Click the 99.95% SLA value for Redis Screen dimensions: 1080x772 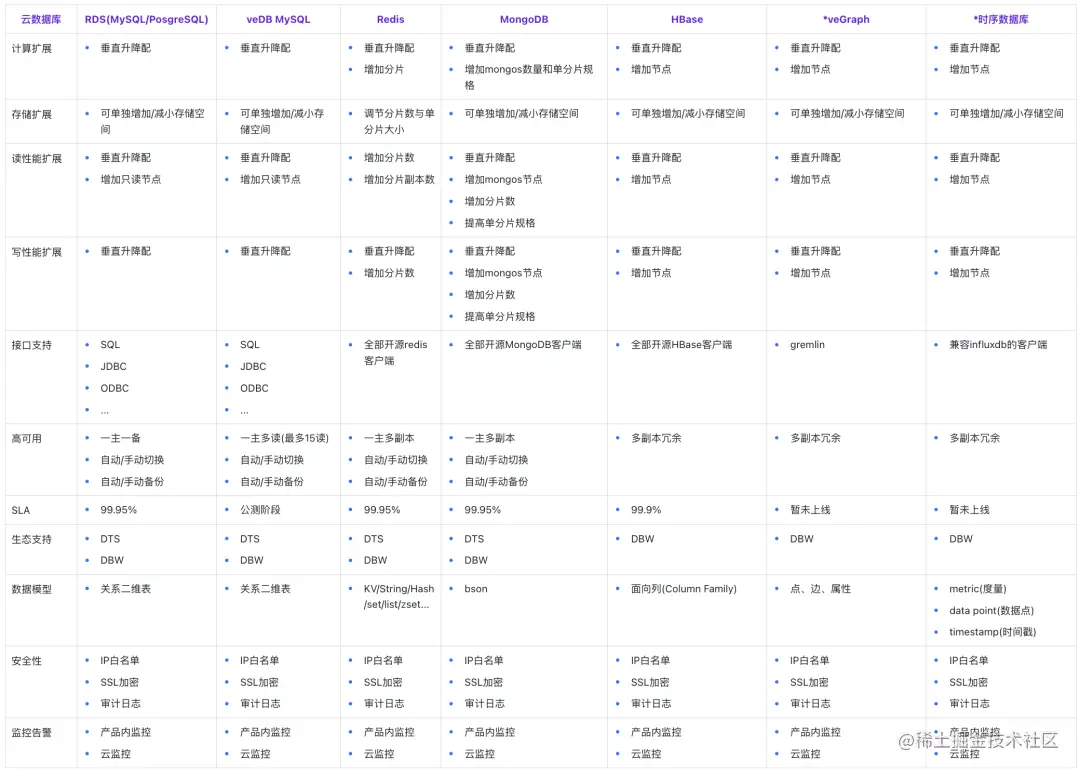[382, 510]
